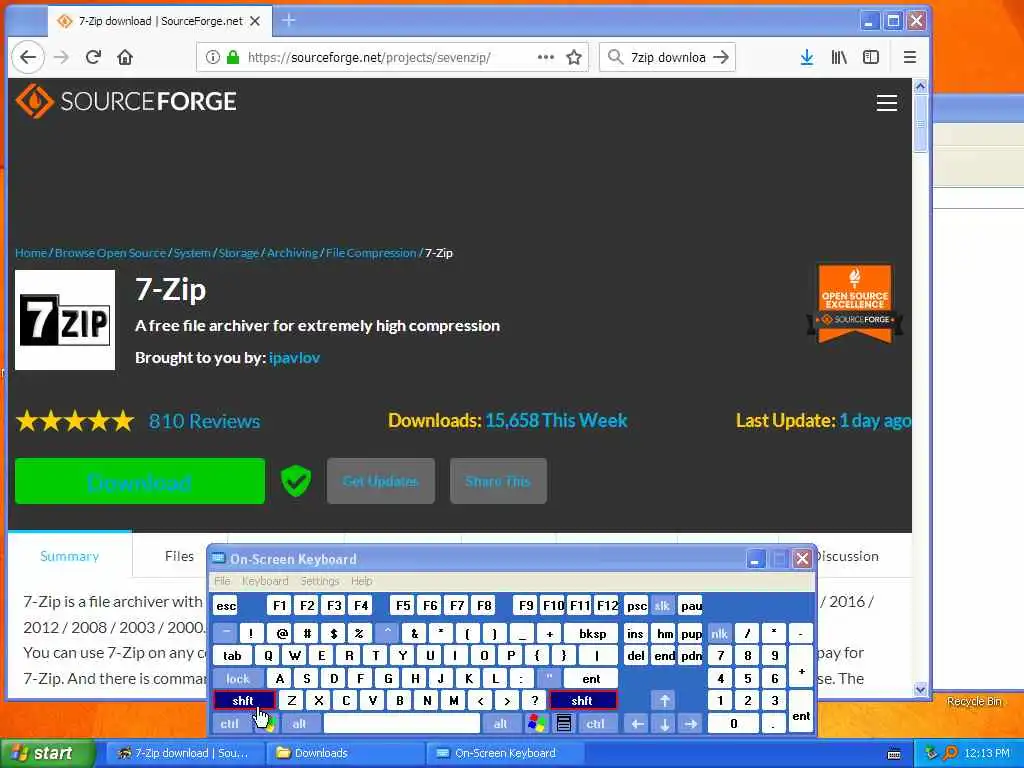The height and width of the screenshot is (768, 1024).
Task: Click the space bar on-screen key
Action: (402, 724)
